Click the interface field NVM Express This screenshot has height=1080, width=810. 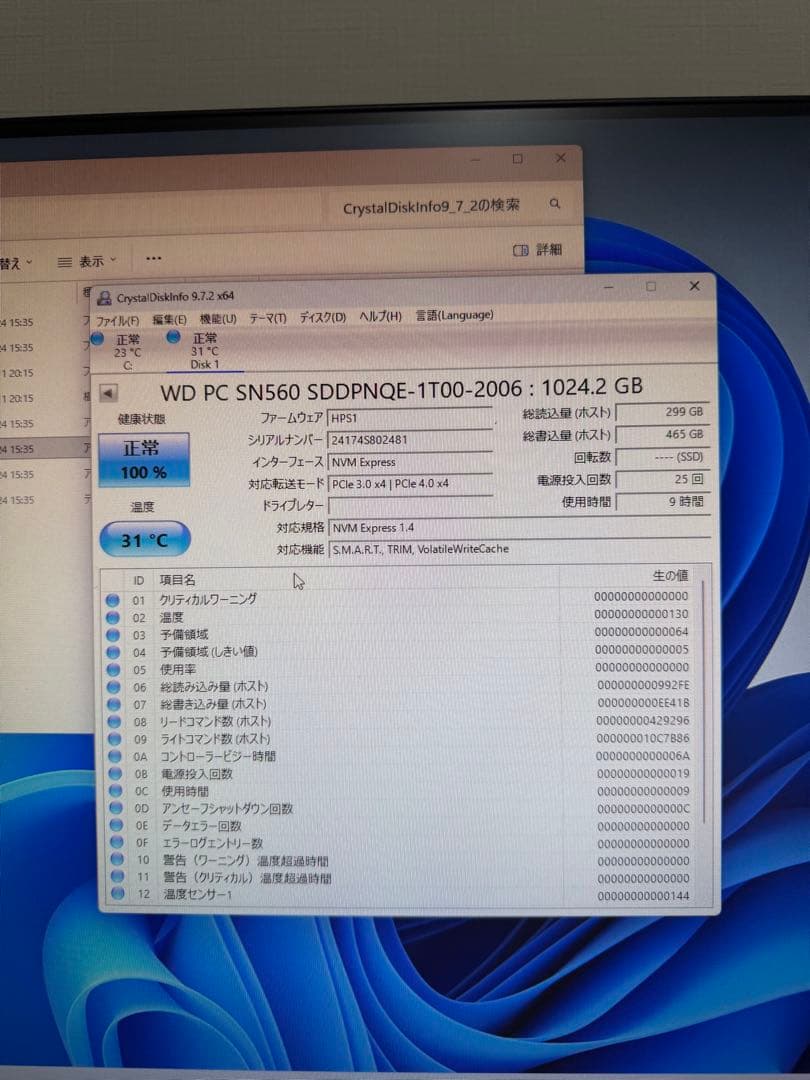(x=411, y=461)
